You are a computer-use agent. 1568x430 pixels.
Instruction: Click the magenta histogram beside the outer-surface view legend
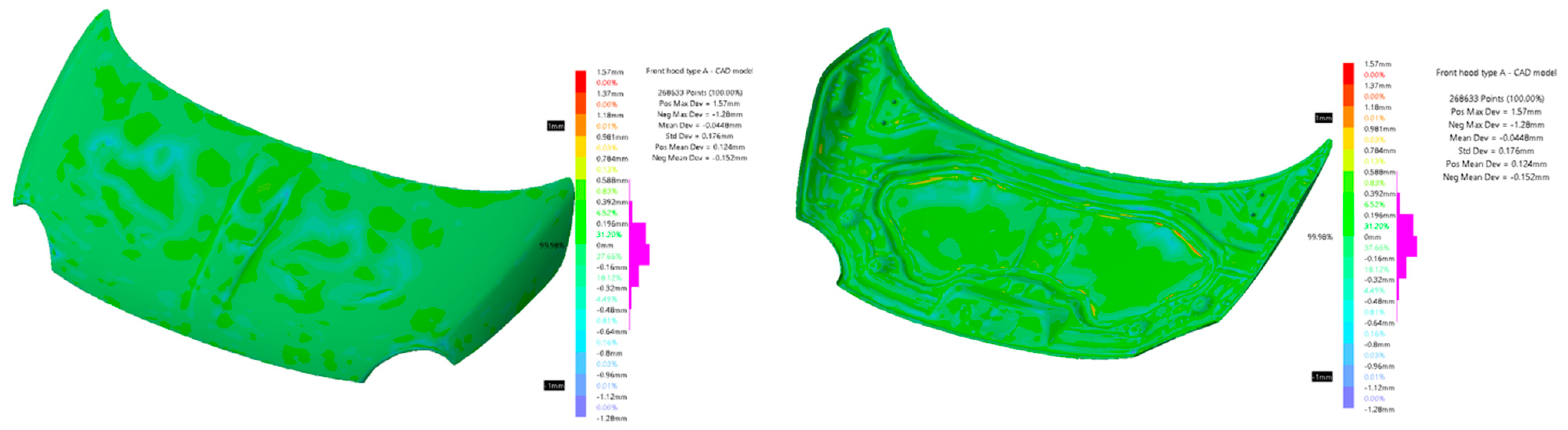pos(639,255)
